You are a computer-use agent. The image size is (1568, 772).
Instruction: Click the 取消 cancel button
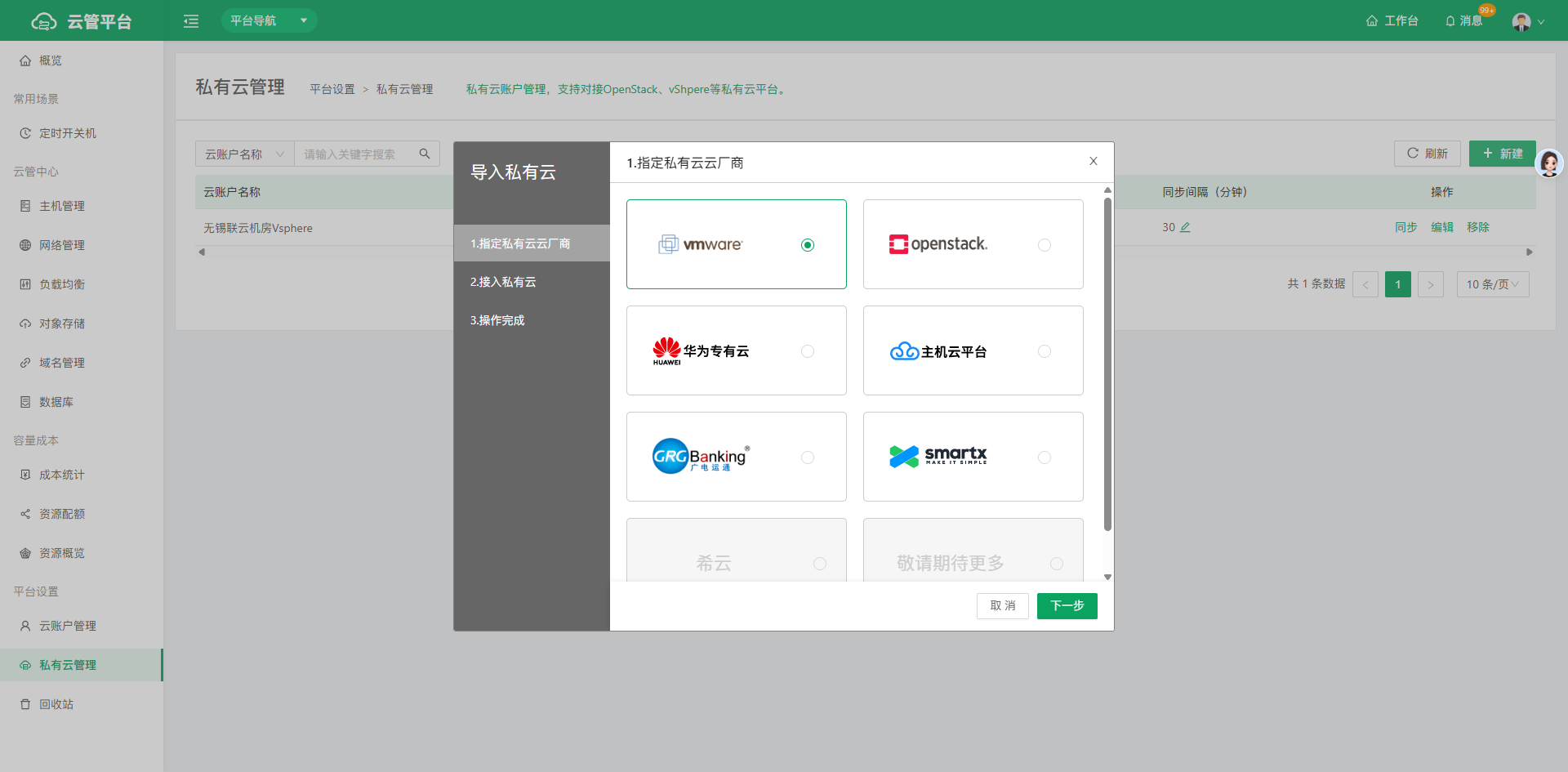pos(1003,606)
